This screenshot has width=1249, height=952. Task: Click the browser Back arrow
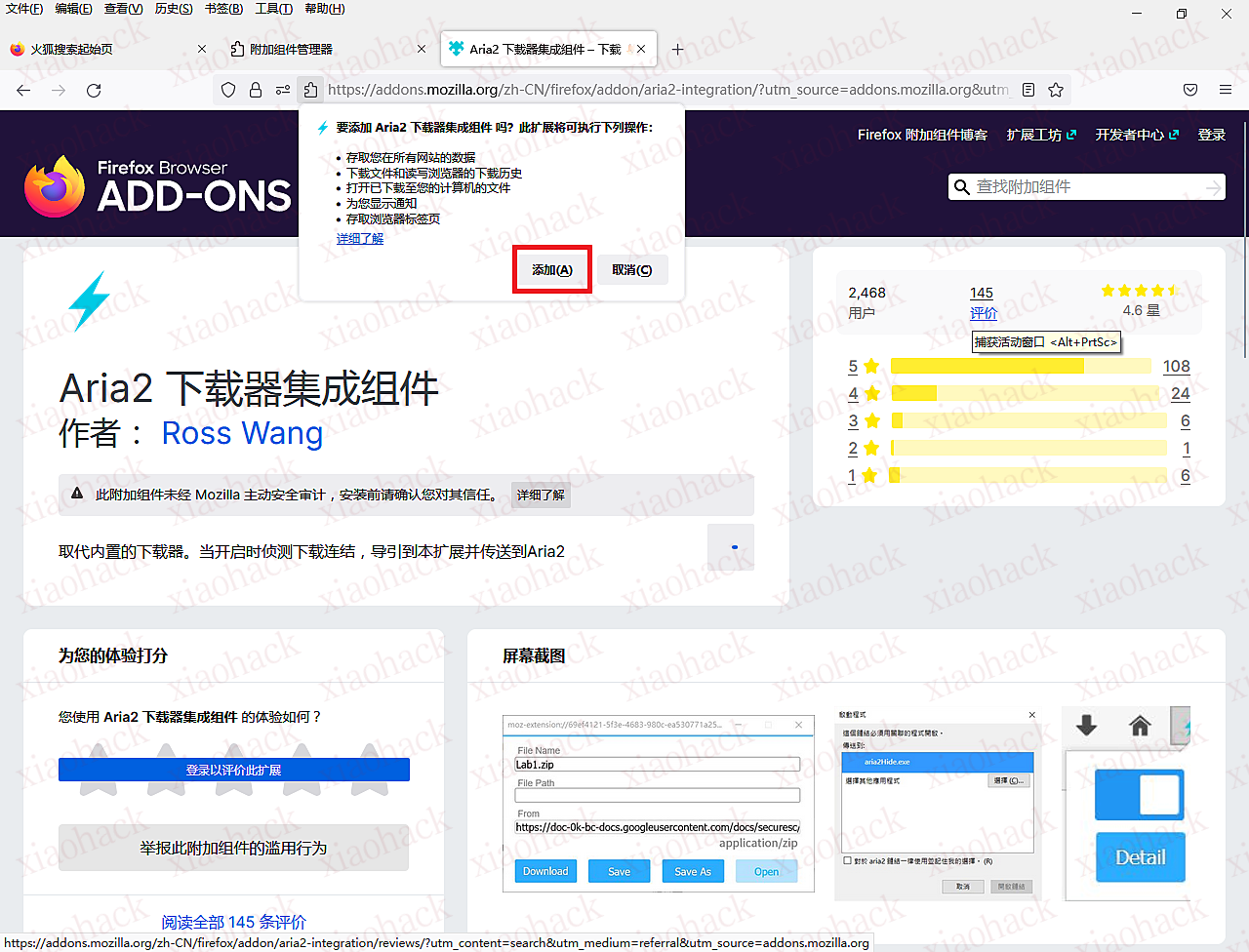[23, 90]
